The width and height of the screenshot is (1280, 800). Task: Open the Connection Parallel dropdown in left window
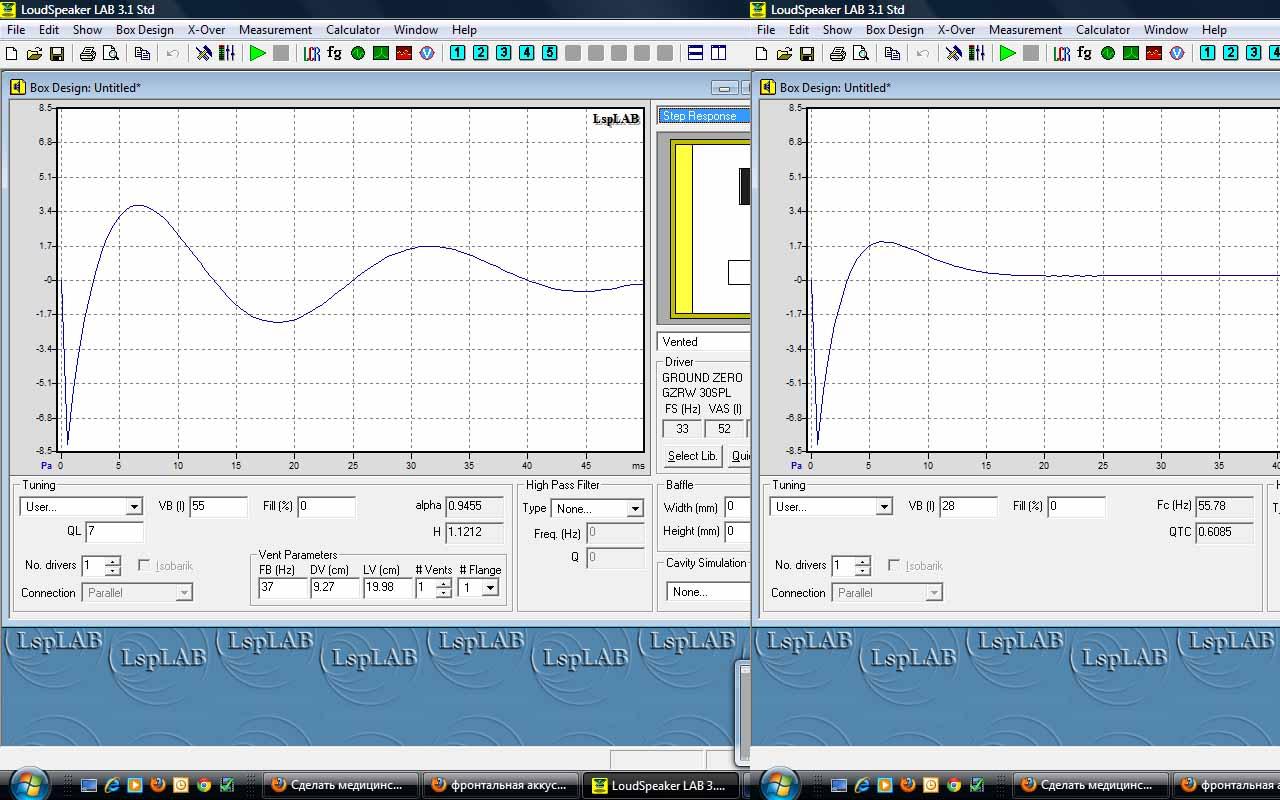[x=184, y=593]
